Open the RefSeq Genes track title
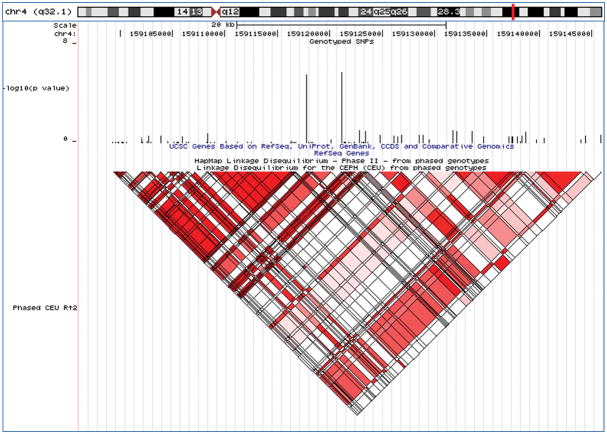Image resolution: width=607 pixels, height=434 pixels. click(x=341, y=153)
